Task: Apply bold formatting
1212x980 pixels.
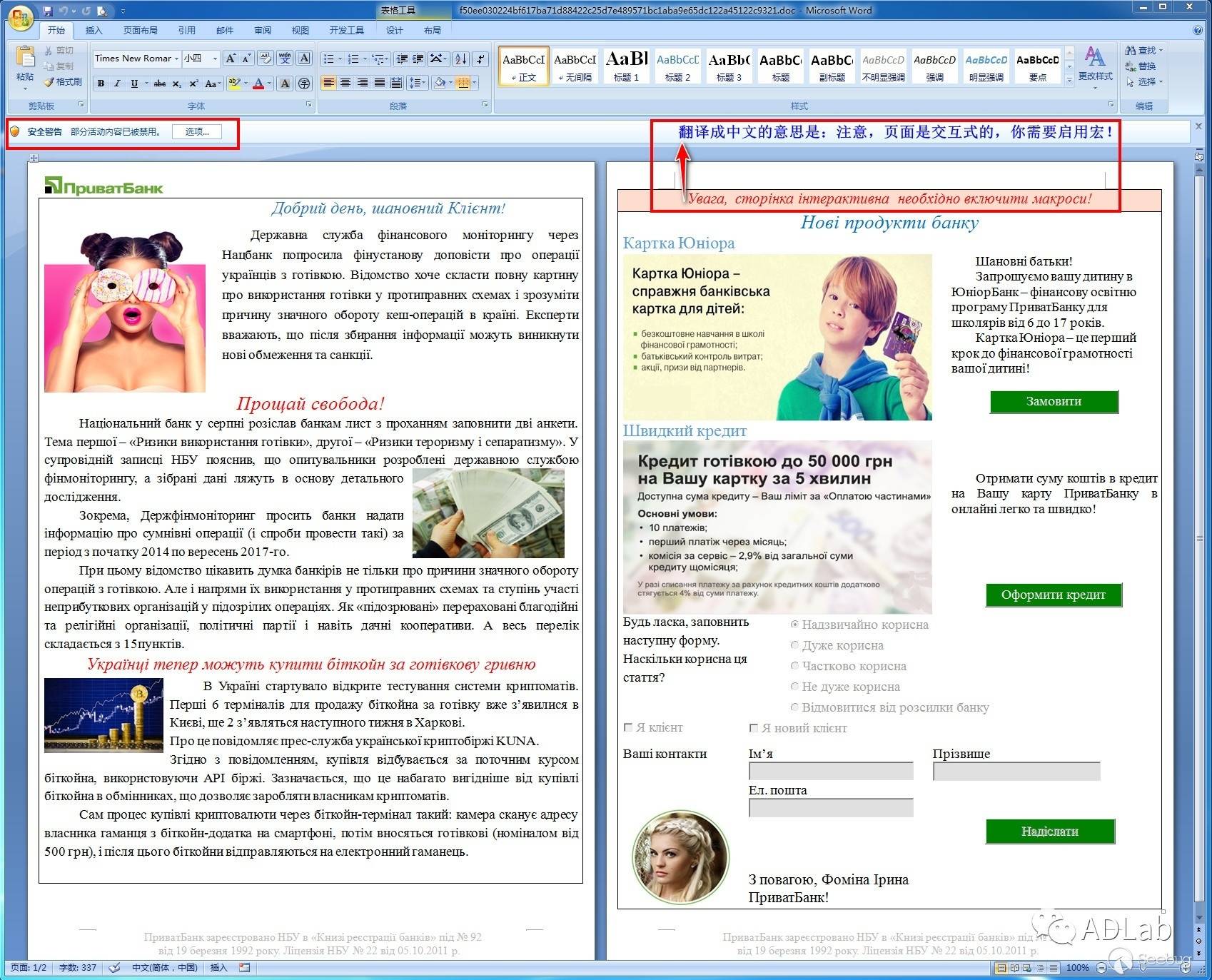Action: click(x=101, y=84)
